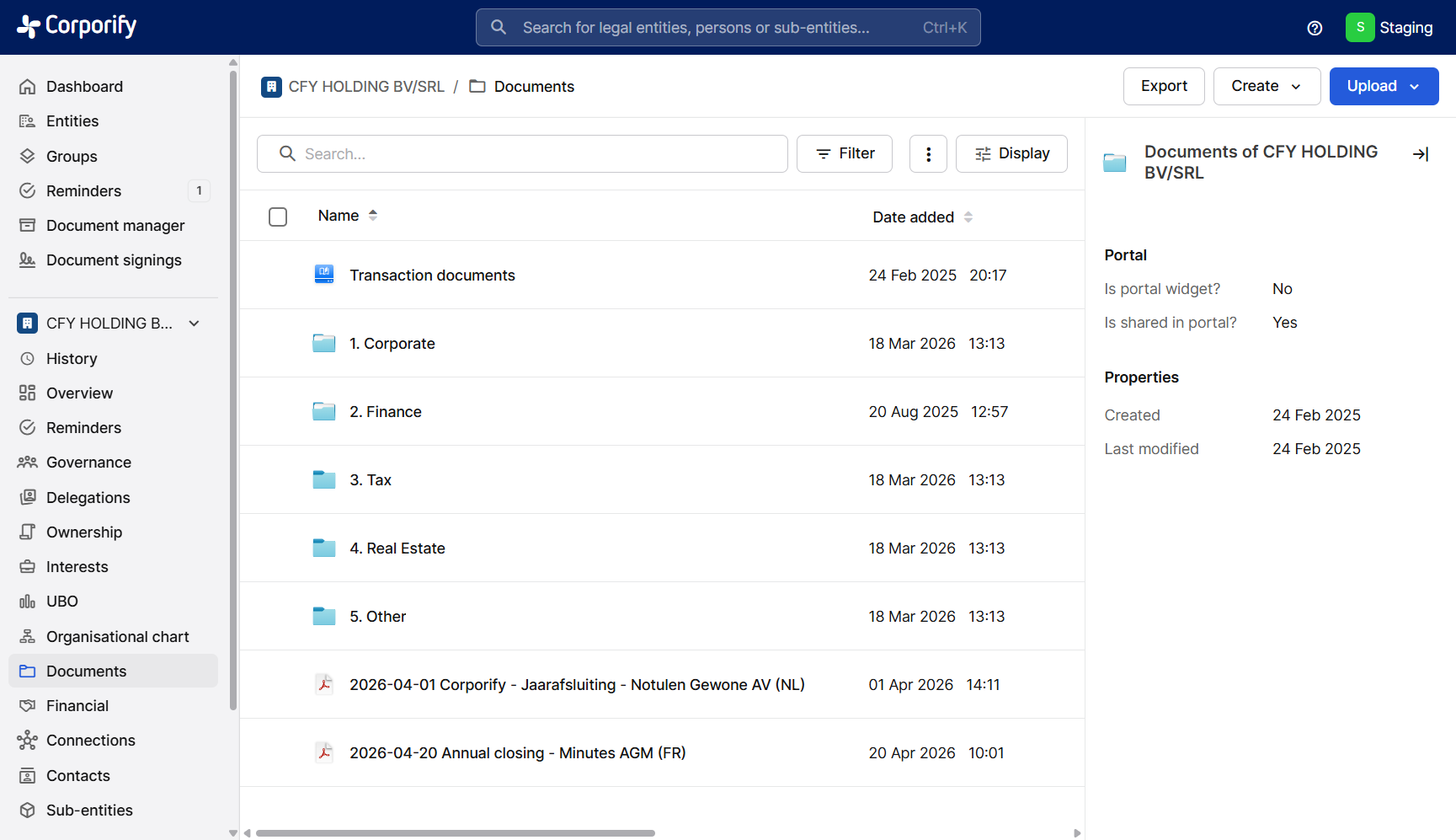
Task: Sort documents by Date added
Action: point(922,217)
